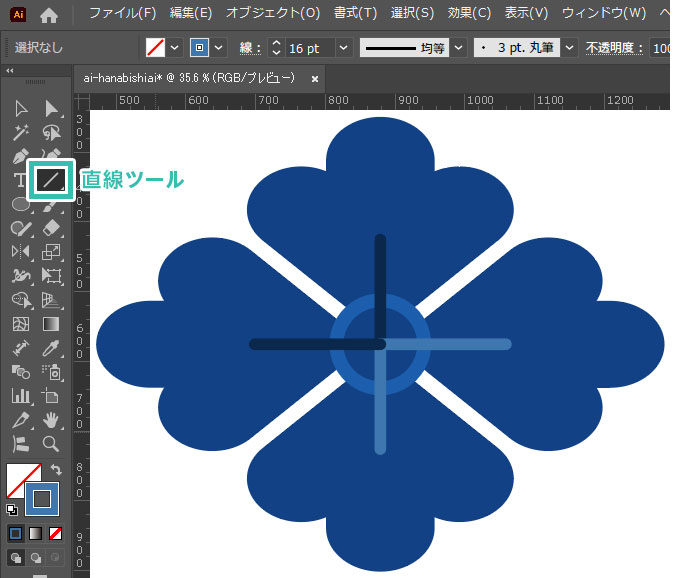Expand the 3 pt. 丸筆 brush dropdown
677x578 pixels.
(x=569, y=48)
